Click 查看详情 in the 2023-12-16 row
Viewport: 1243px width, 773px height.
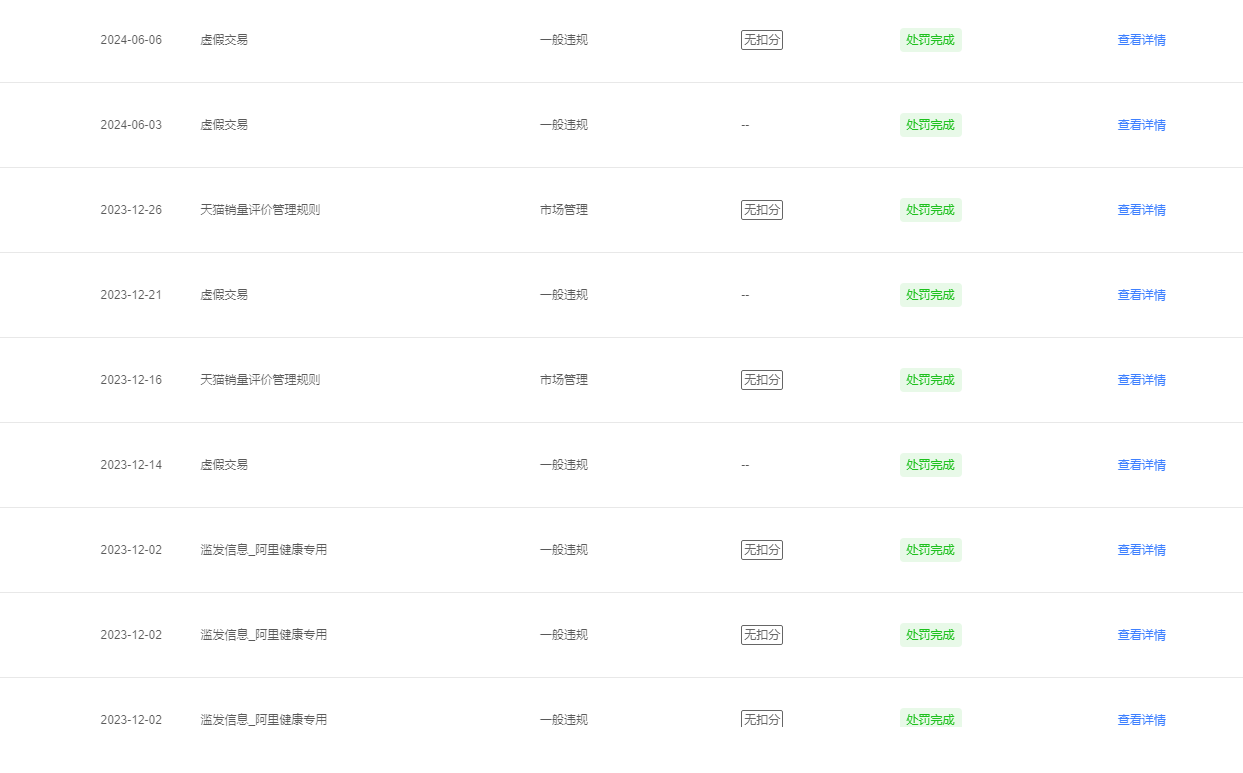coord(1141,380)
